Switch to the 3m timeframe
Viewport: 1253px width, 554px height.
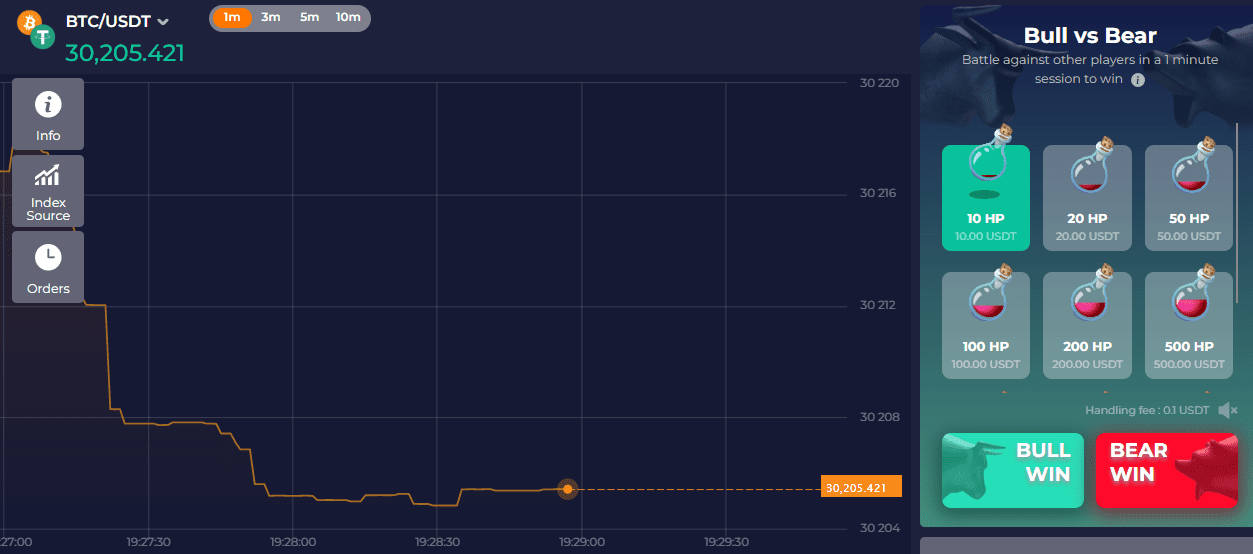tap(270, 17)
